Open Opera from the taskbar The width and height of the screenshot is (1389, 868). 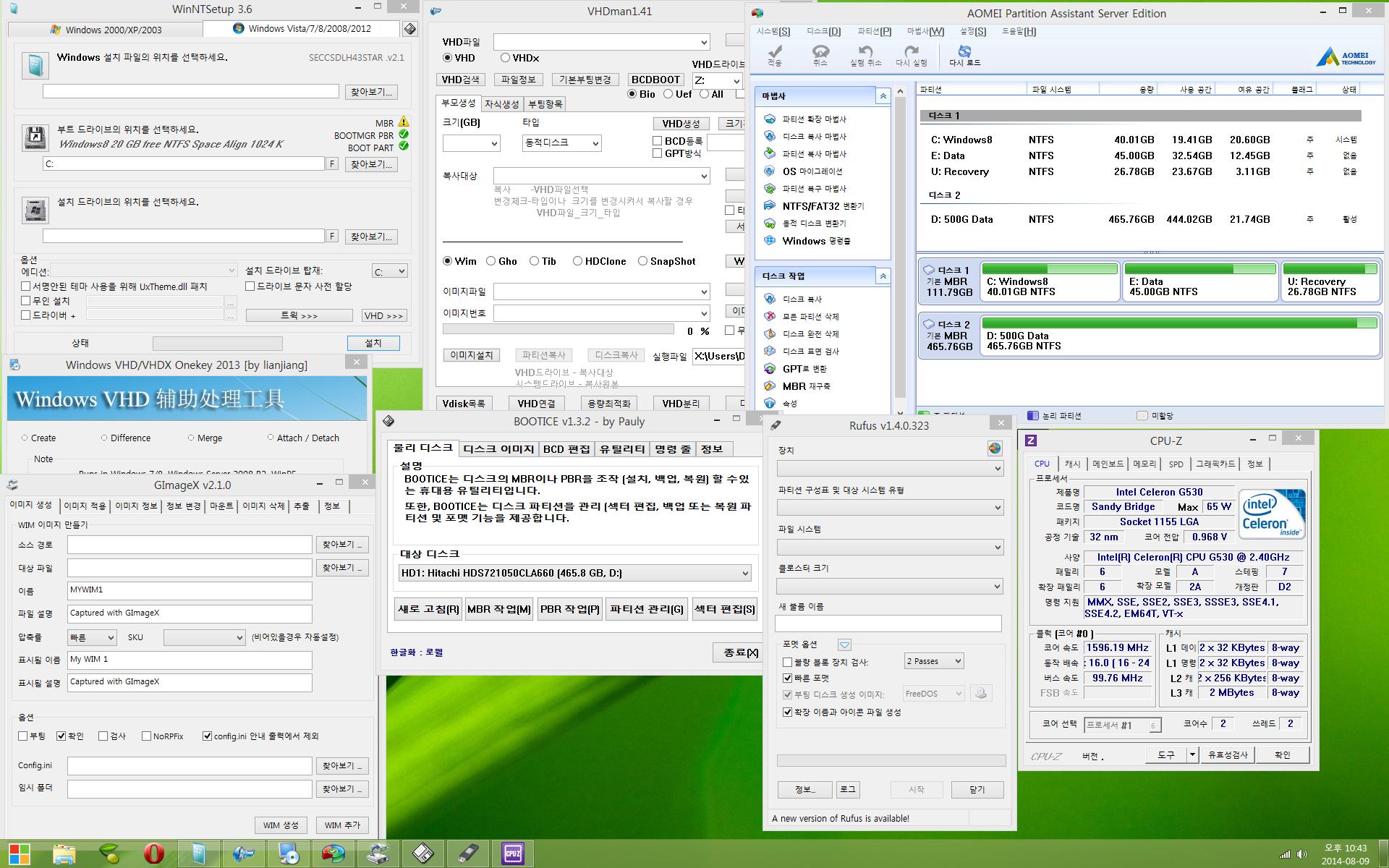tap(153, 854)
